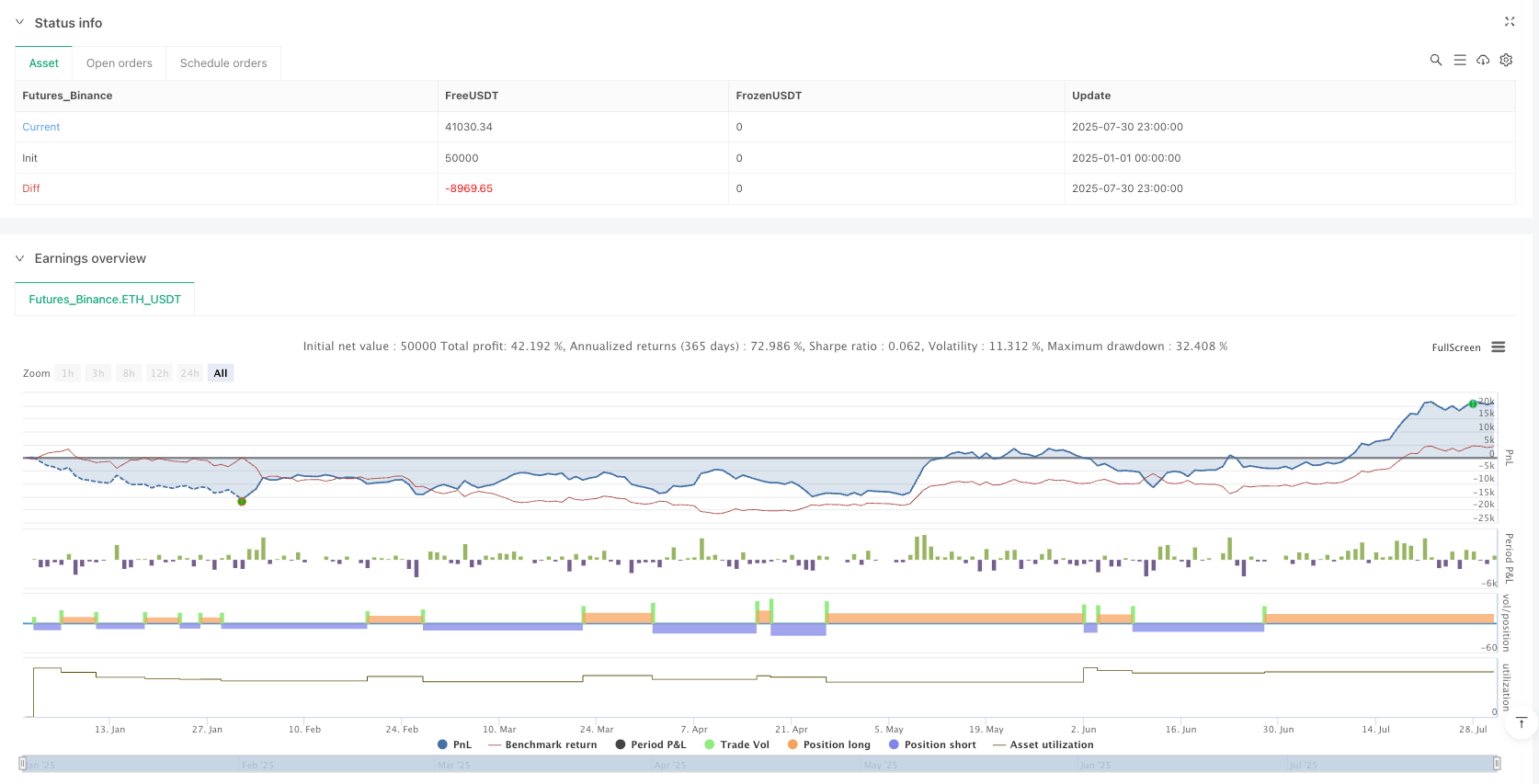
Task: Switch to the Open orders tab
Action: pyautogui.click(x=120, y=63)
